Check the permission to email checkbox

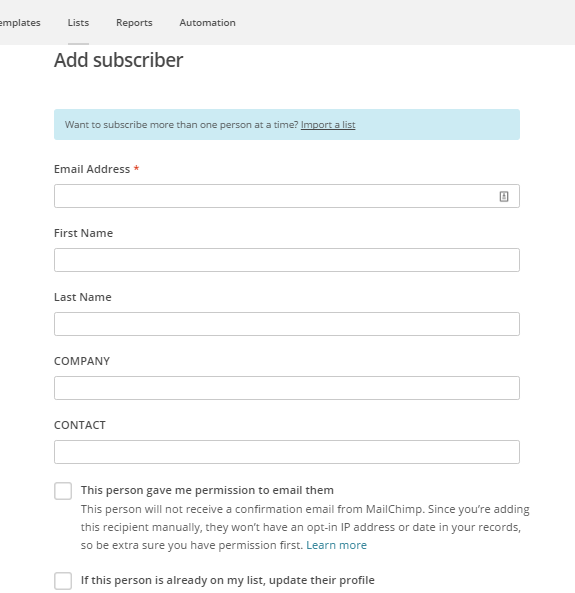[x=63, y=491]
